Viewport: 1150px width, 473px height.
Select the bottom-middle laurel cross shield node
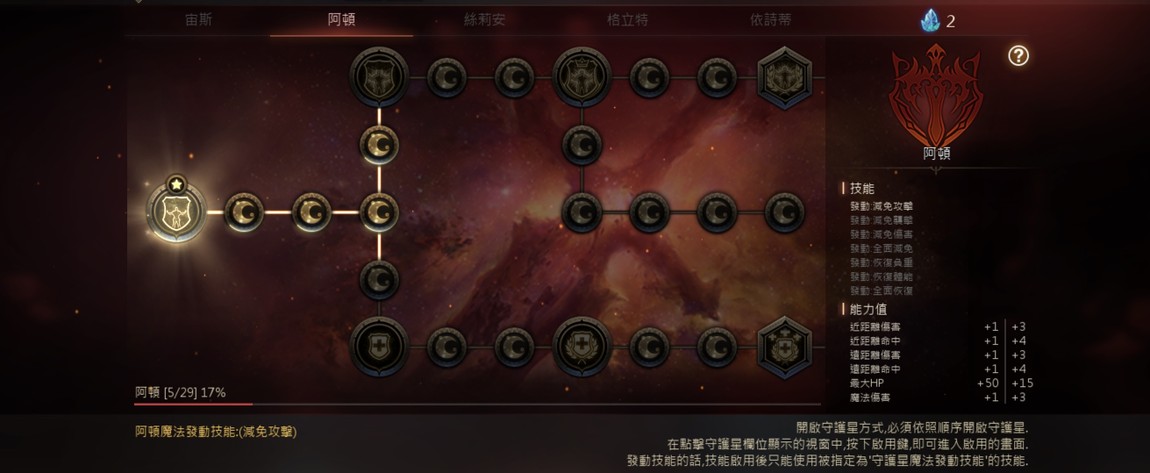[x=582, y=347]
